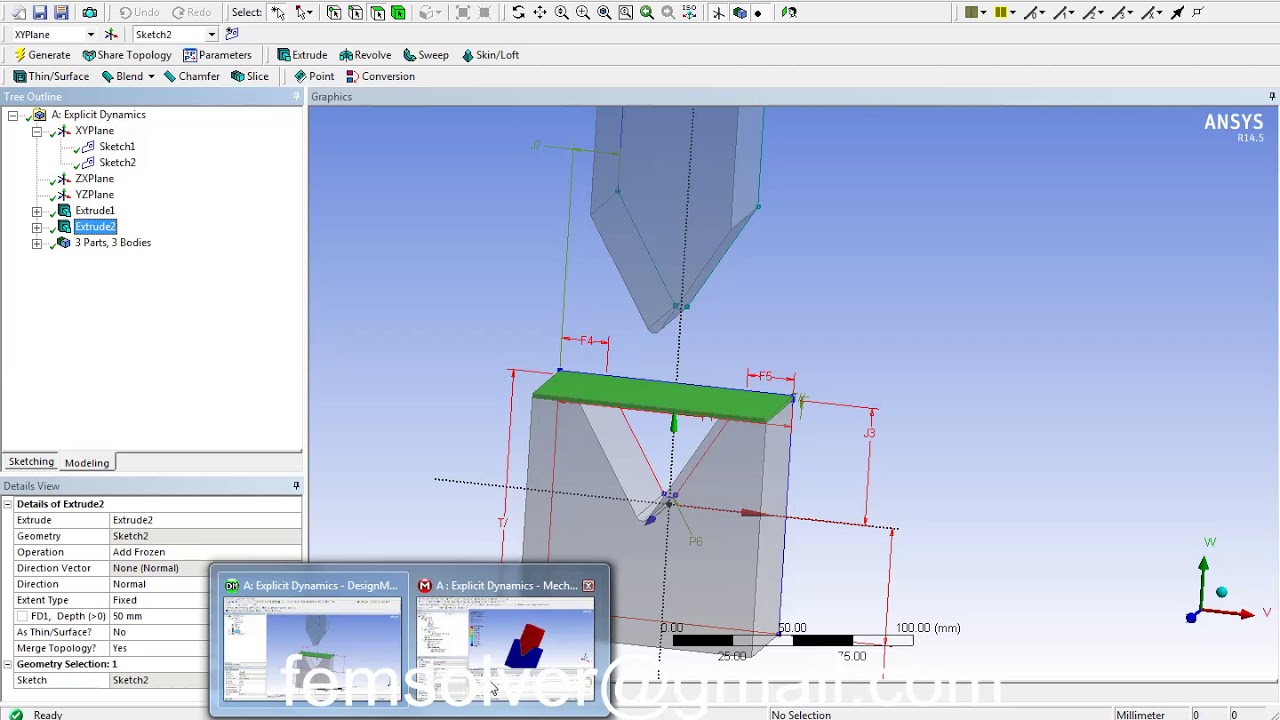Toggle the FD1 Depth parameter checkbox

point(22,616)
